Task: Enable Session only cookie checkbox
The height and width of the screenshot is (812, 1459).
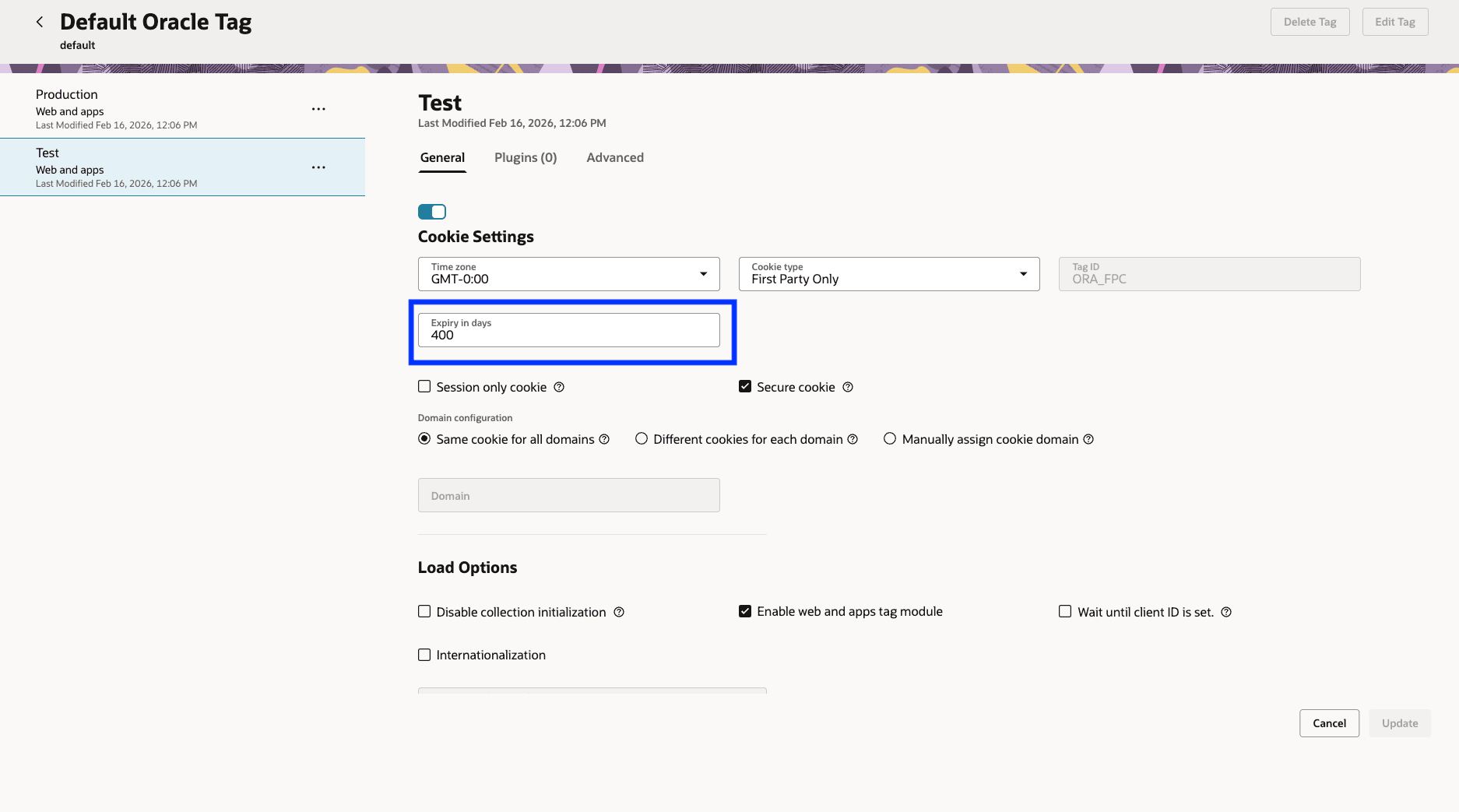Action: (x=424, y=386)
